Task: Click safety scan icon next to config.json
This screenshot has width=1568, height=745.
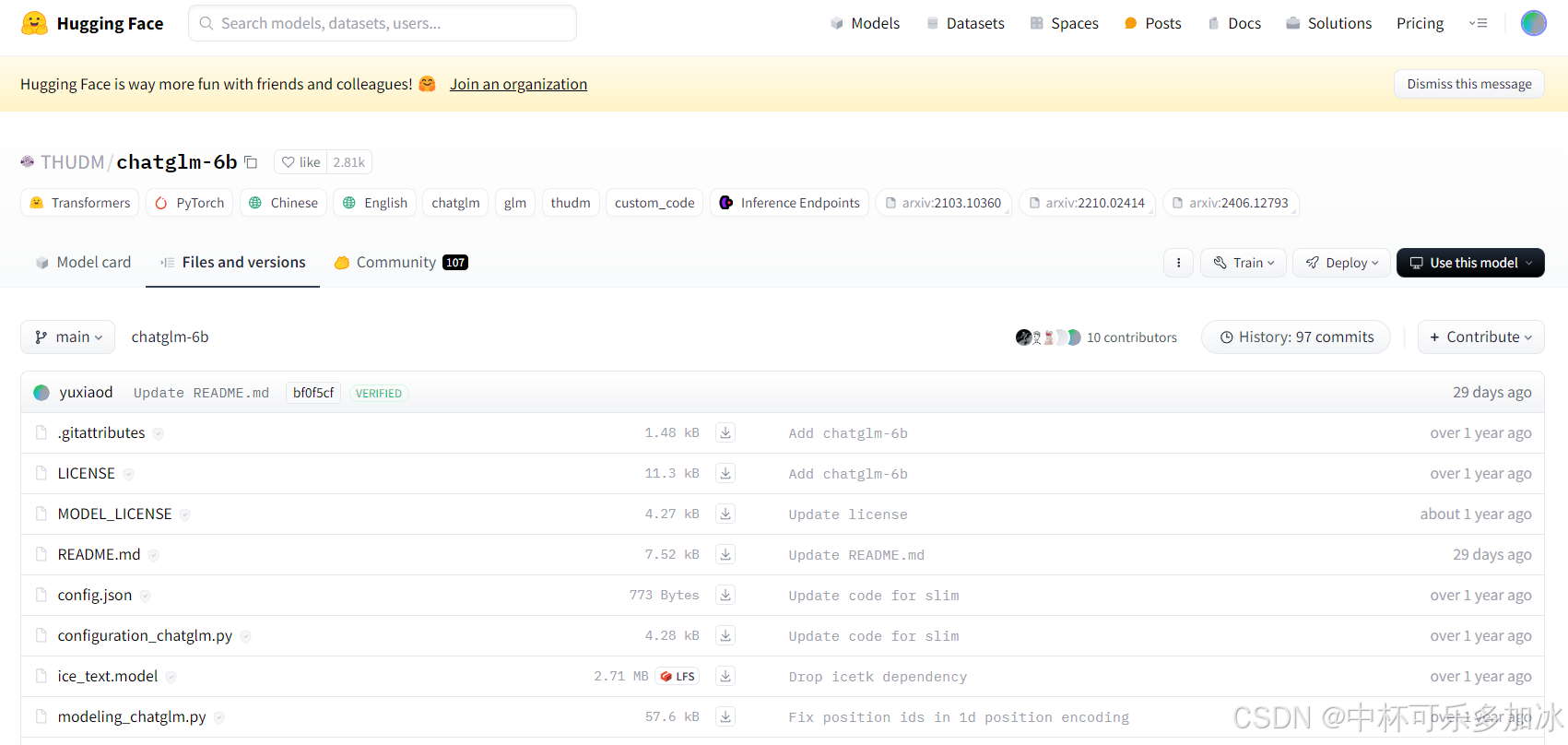Action: tap(145, 596)
